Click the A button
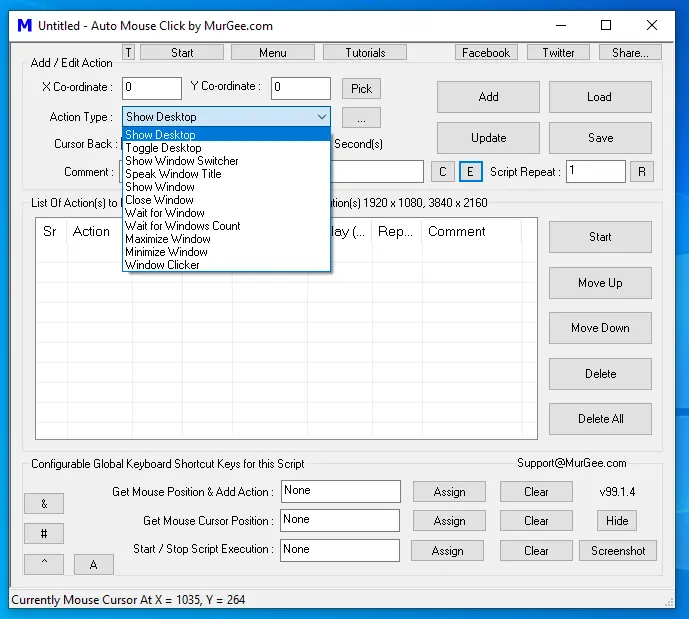 click(94, 564)
